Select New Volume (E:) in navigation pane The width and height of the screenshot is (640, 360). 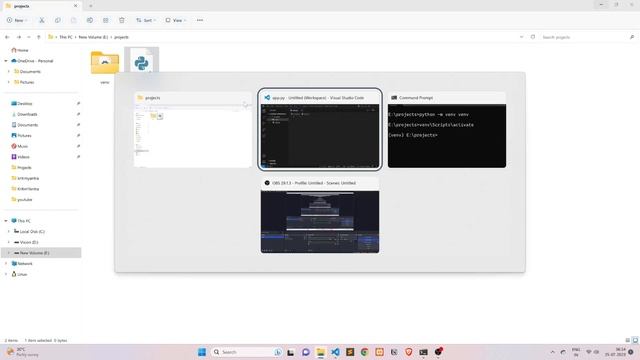coord(41,253)
